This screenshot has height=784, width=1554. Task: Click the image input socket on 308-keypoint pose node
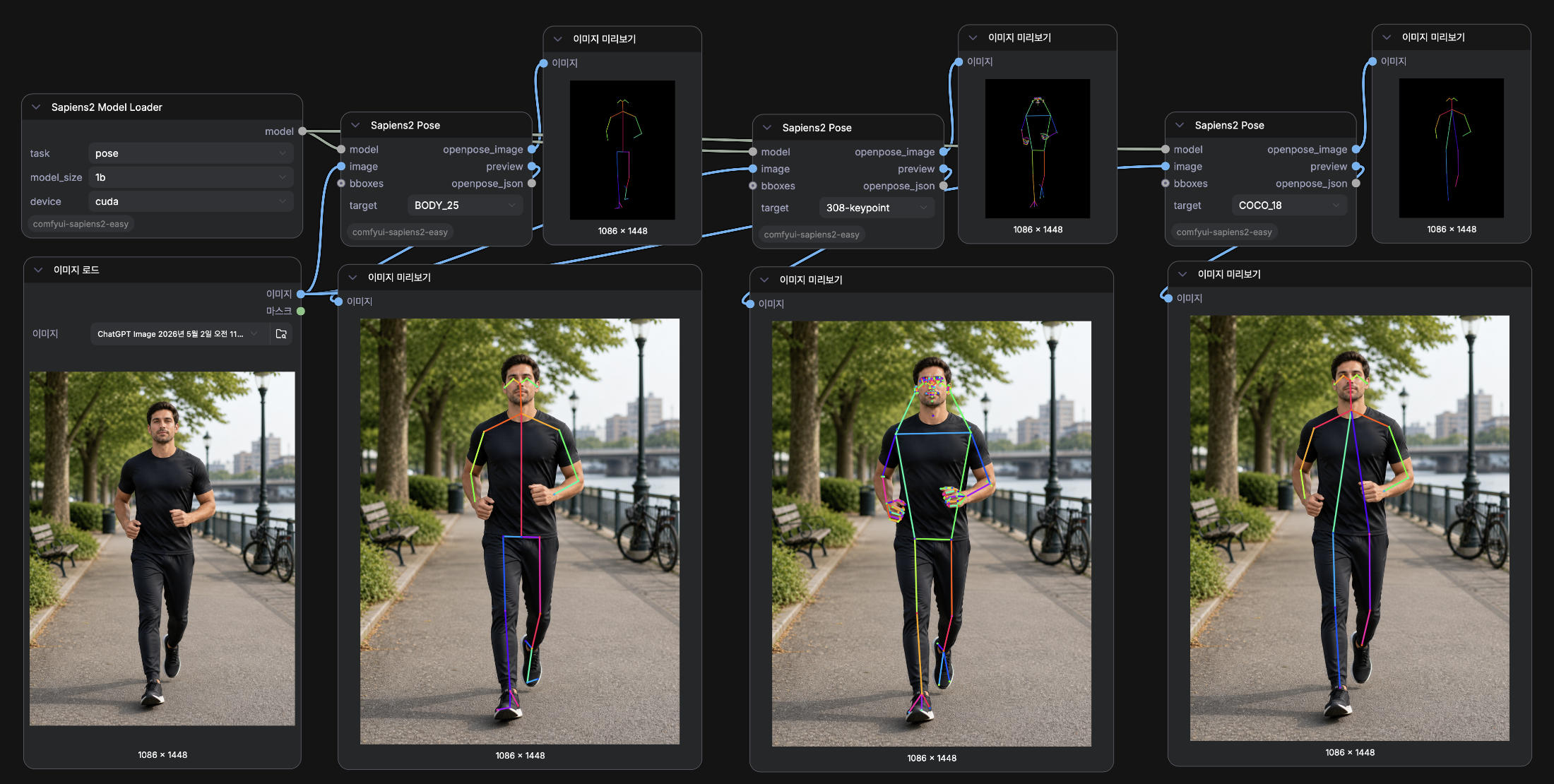(x=753, y=169)
